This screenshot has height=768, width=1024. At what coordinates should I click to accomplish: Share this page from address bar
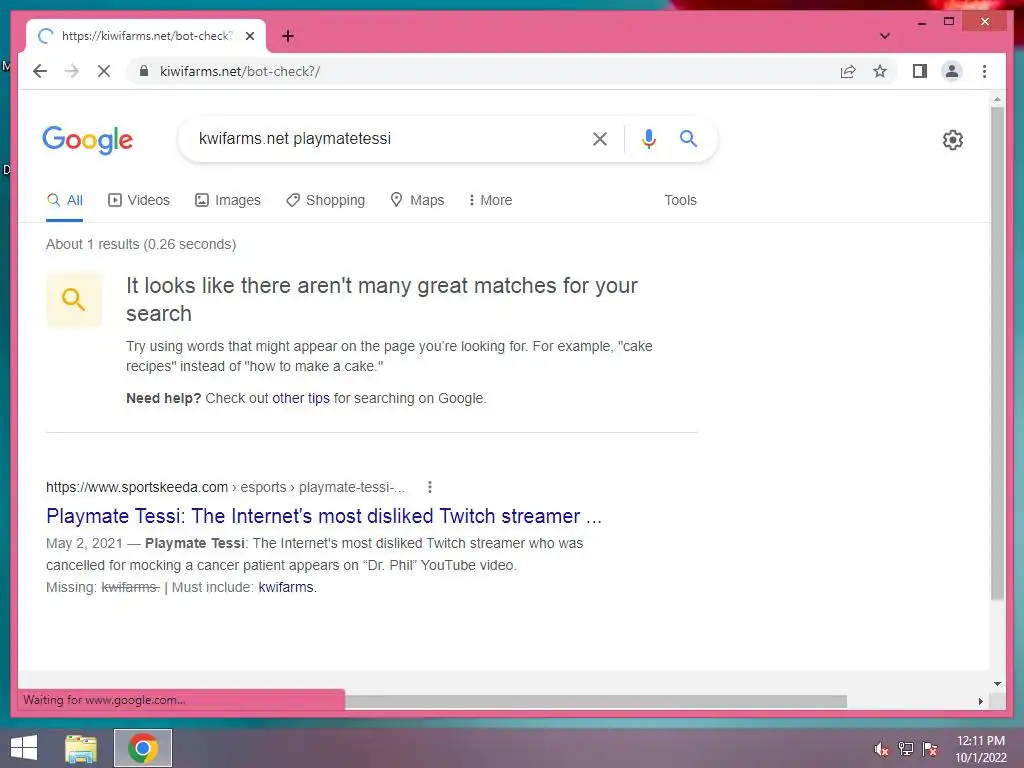coord(848,71)
